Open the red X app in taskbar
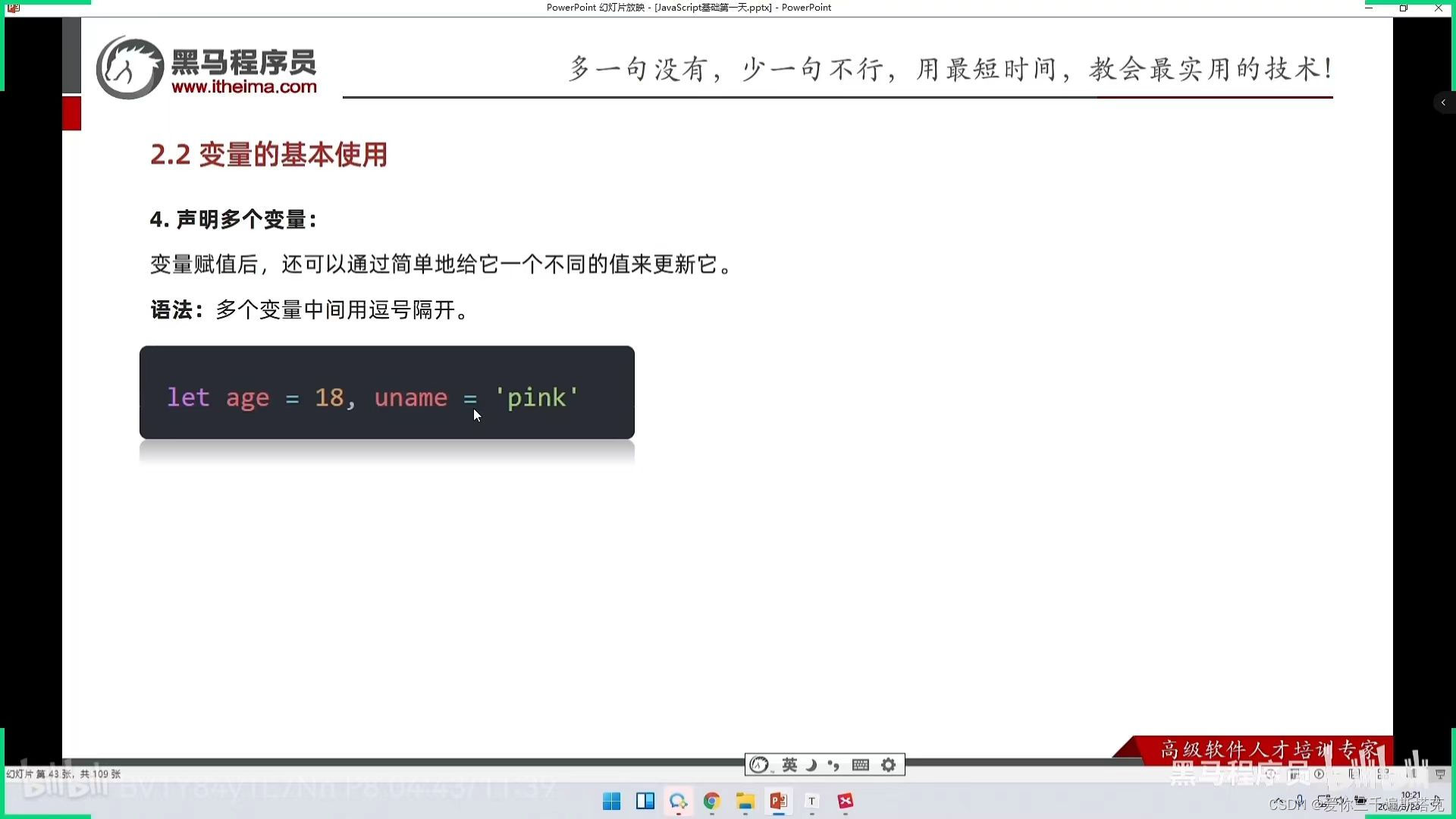The height and width of the screenshot is (819, 1456). click(x=845, y=802)
